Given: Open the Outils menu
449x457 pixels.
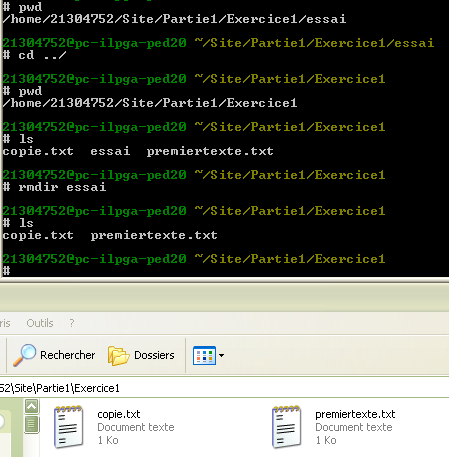Looking at the screenshot, I should (x=40, y=323).
